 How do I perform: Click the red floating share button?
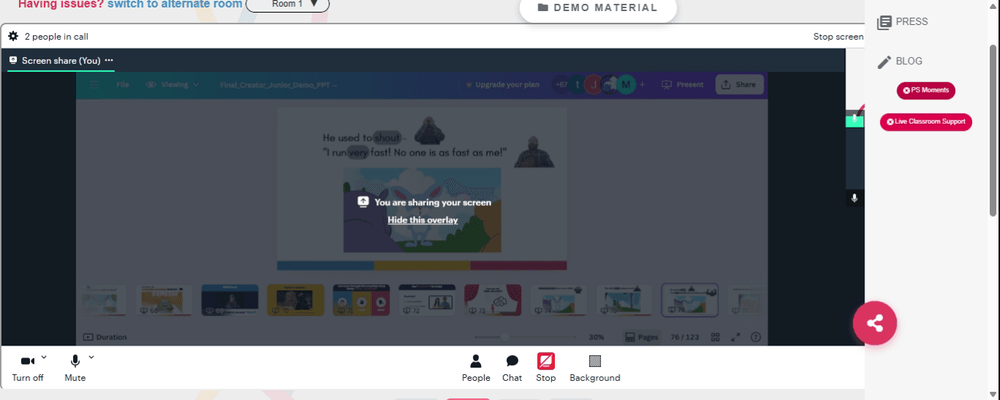875,323
